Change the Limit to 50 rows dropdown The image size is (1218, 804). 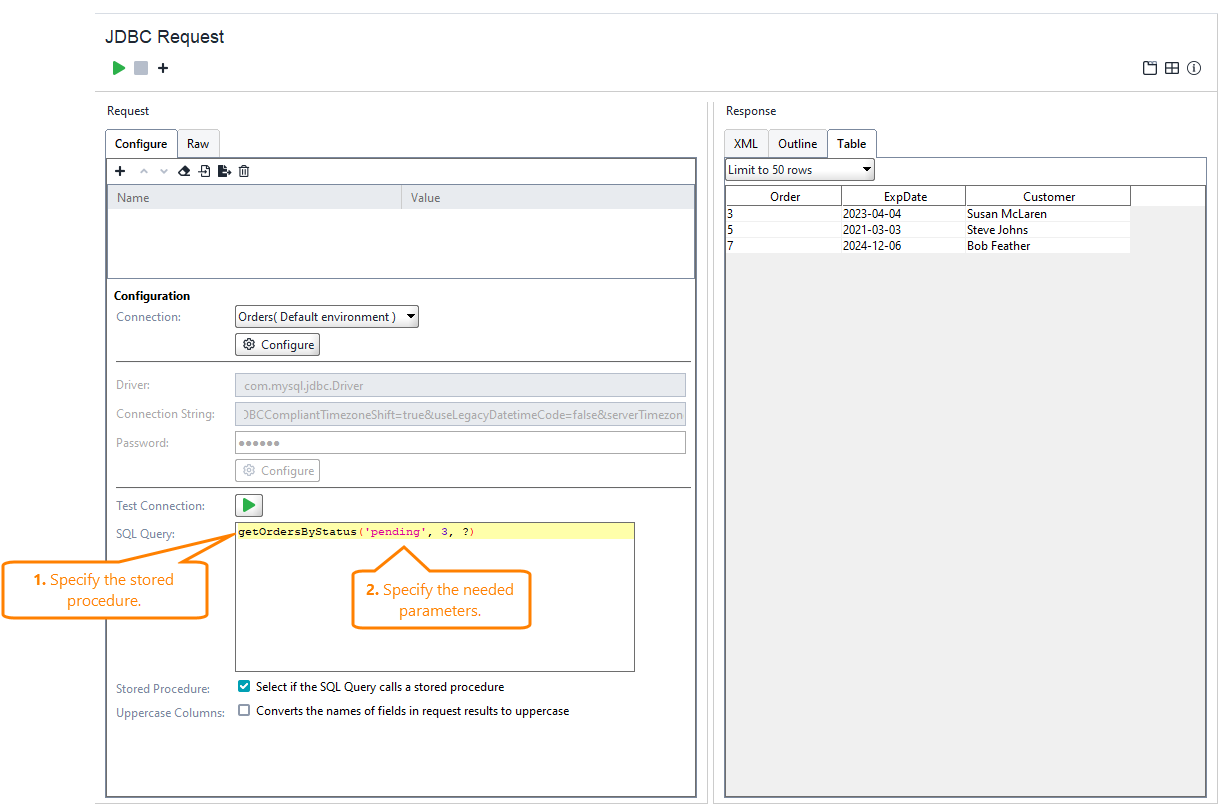point(798,169)
